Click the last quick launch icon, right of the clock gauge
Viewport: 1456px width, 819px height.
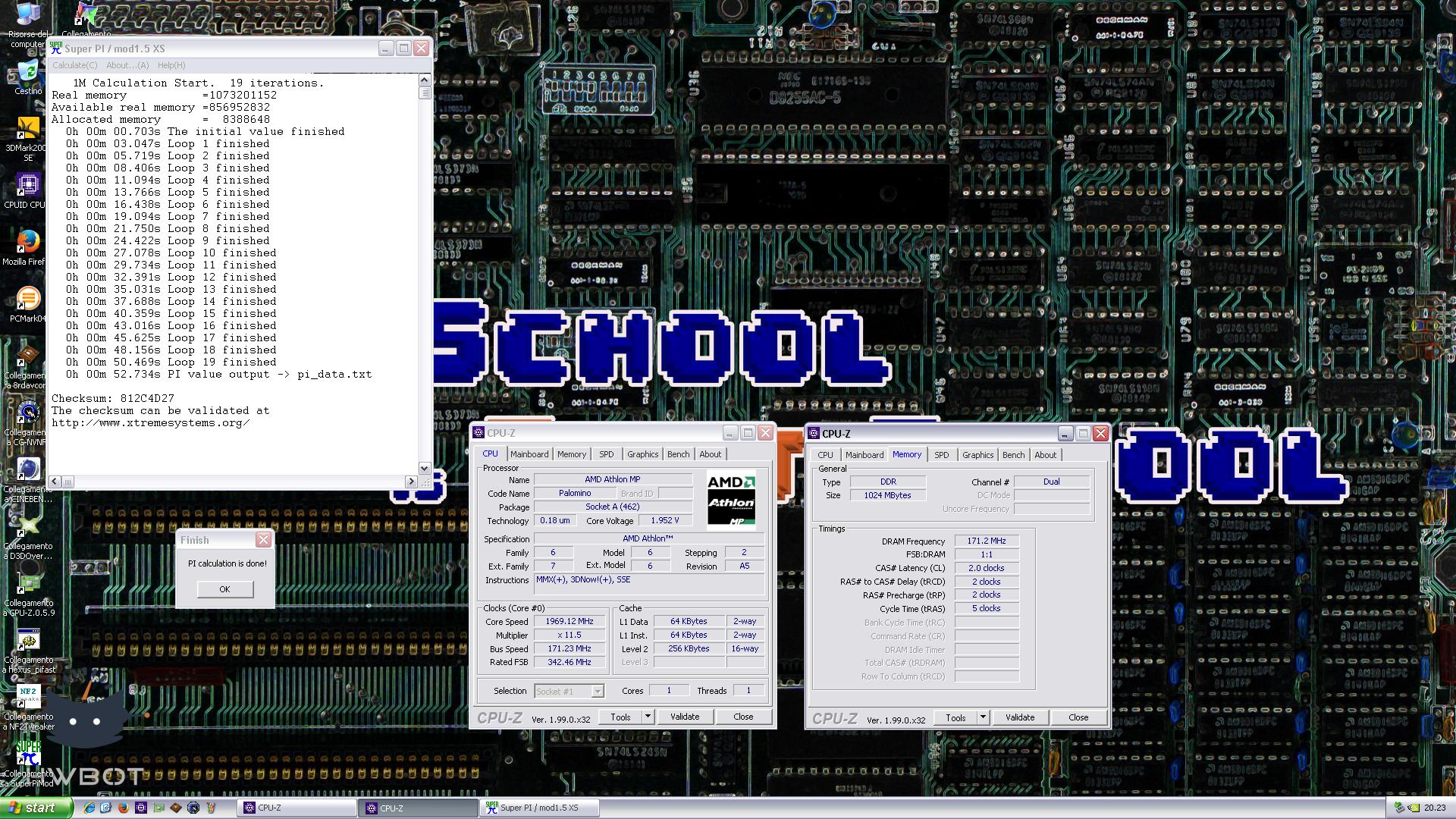click(x=211, y=808)
